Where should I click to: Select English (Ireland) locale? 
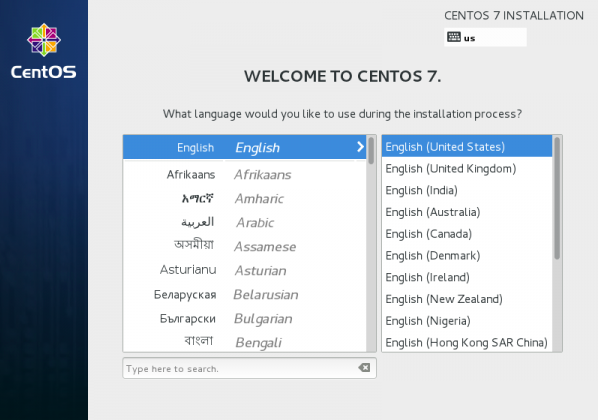[x=467, y=277]
